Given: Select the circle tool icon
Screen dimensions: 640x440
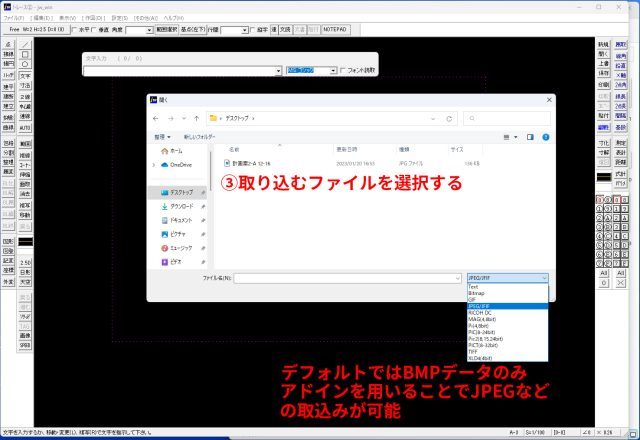Looking at the screenshot, I should (x=25, y=64).
